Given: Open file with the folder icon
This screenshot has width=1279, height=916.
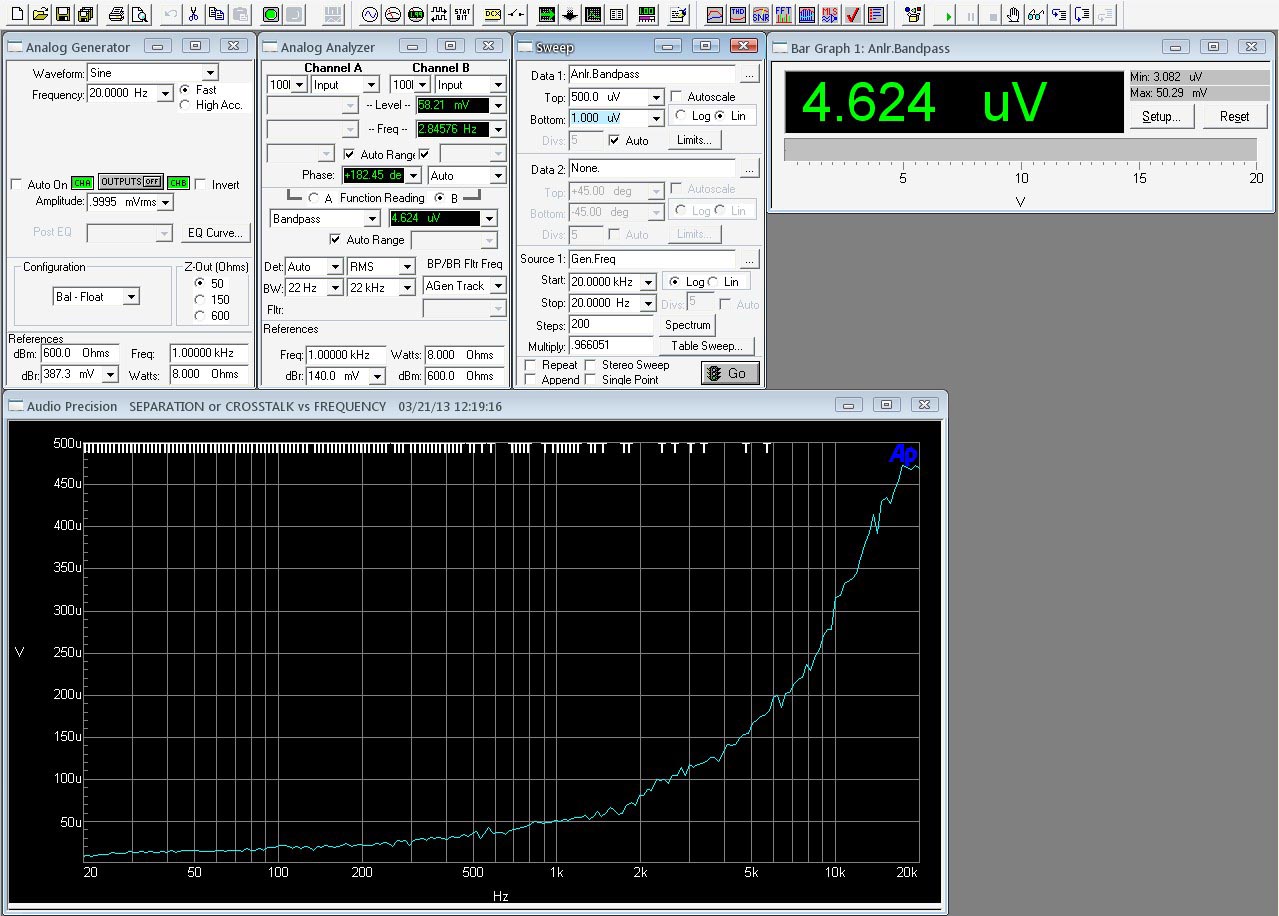Looking at the screenshot, I should pos(40,14).
